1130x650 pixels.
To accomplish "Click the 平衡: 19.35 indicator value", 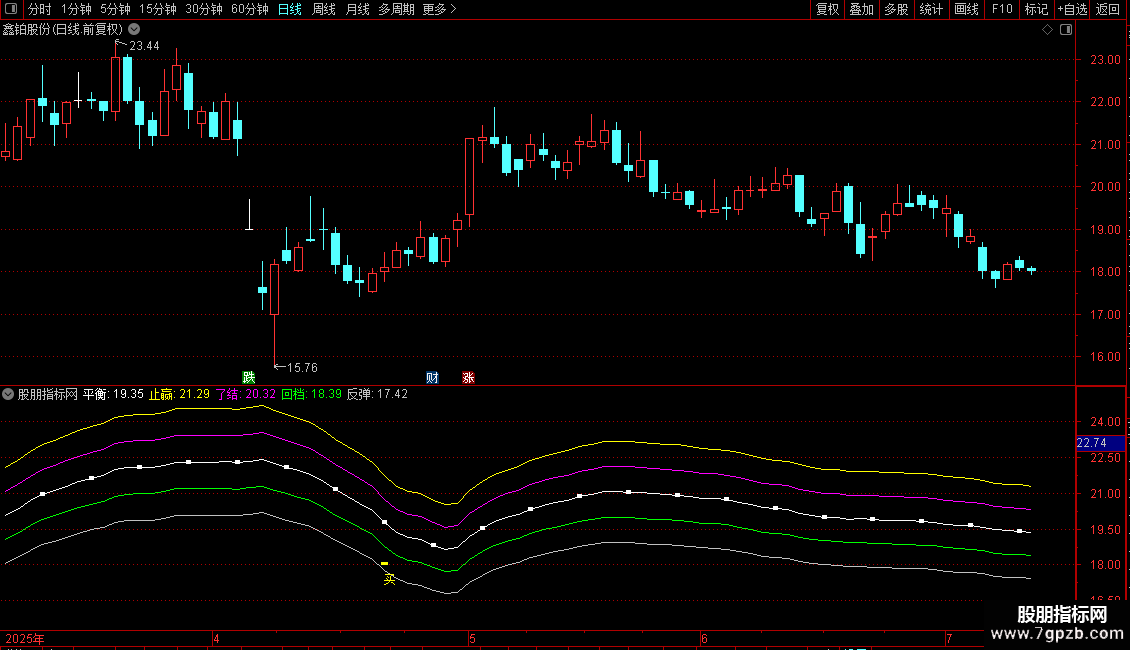I will tap(113, 394).
